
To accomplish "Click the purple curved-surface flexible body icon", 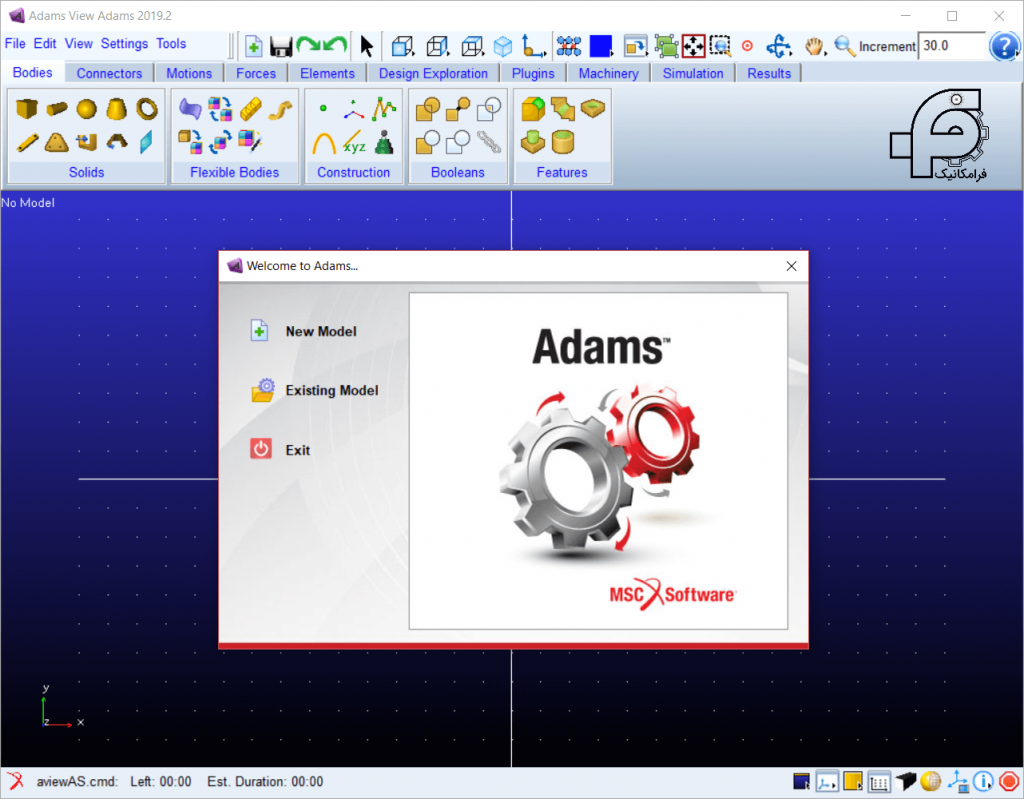I will point(190,108).
